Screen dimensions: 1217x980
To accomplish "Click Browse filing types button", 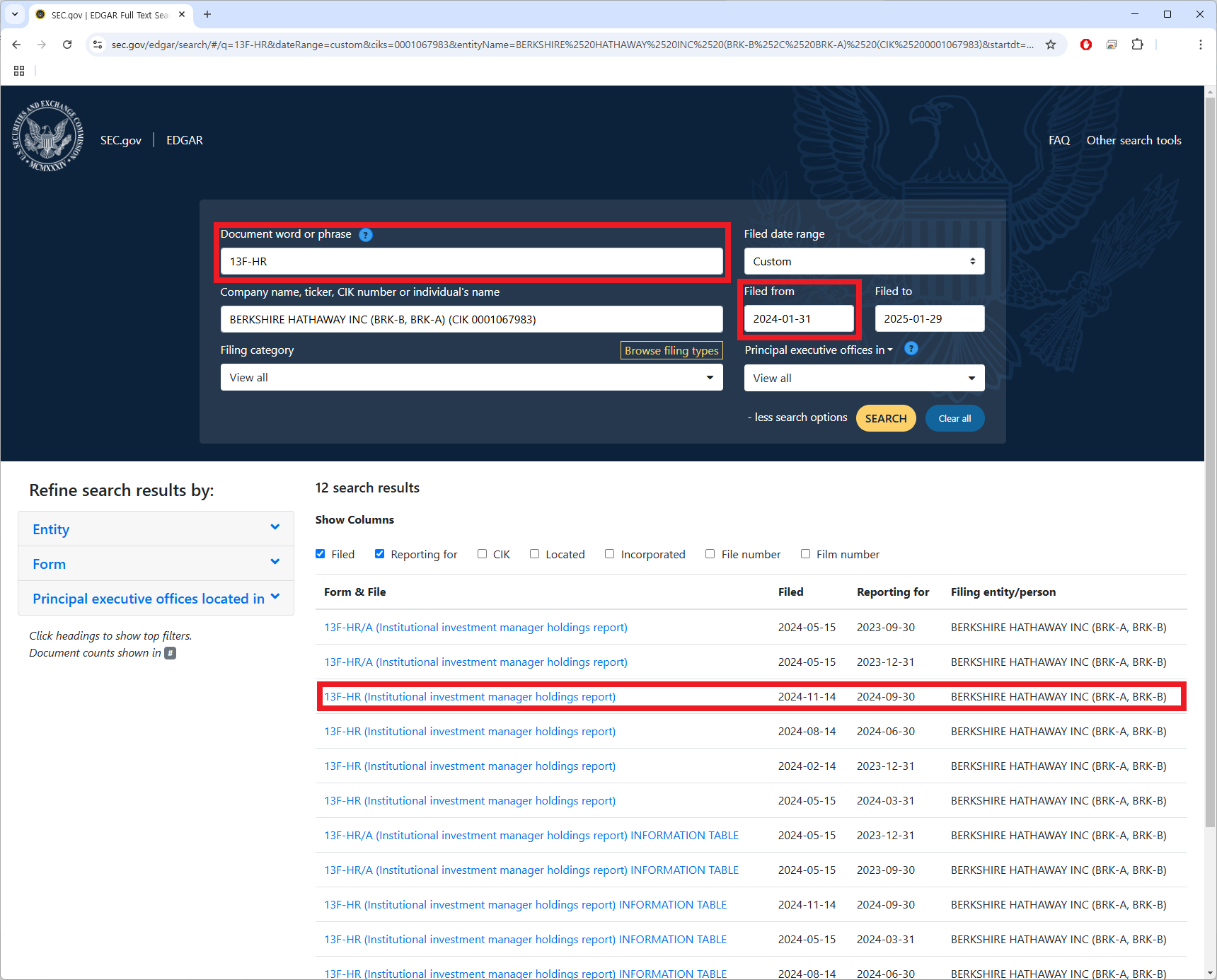I will tap(671, 350).
